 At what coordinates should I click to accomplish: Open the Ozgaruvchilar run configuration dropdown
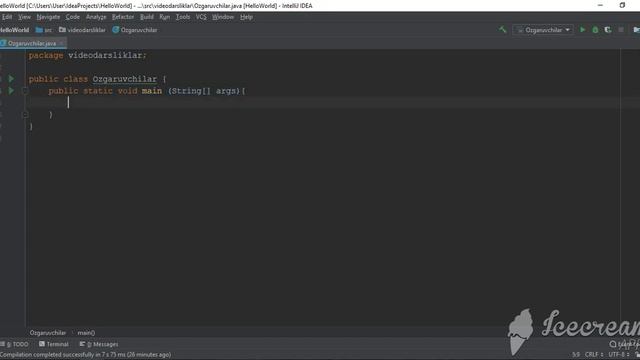click(x=543, y=30)
